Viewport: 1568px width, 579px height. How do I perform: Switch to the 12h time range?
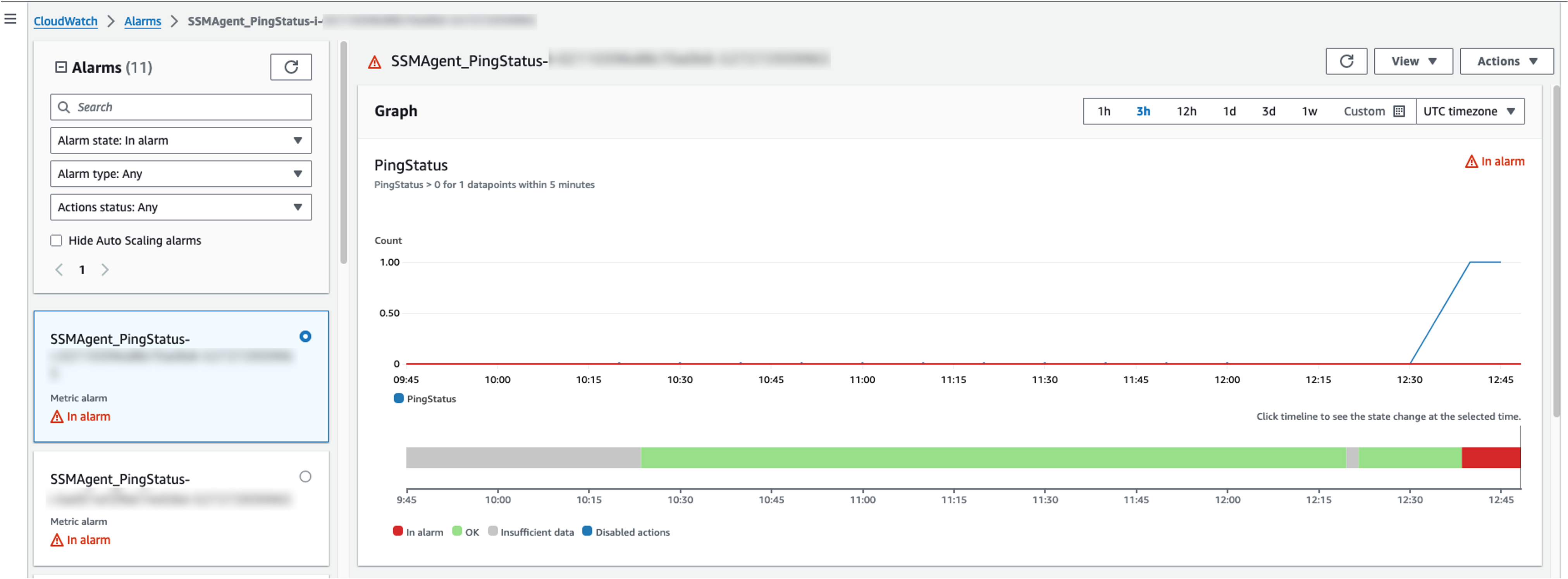click(1186, 111)
